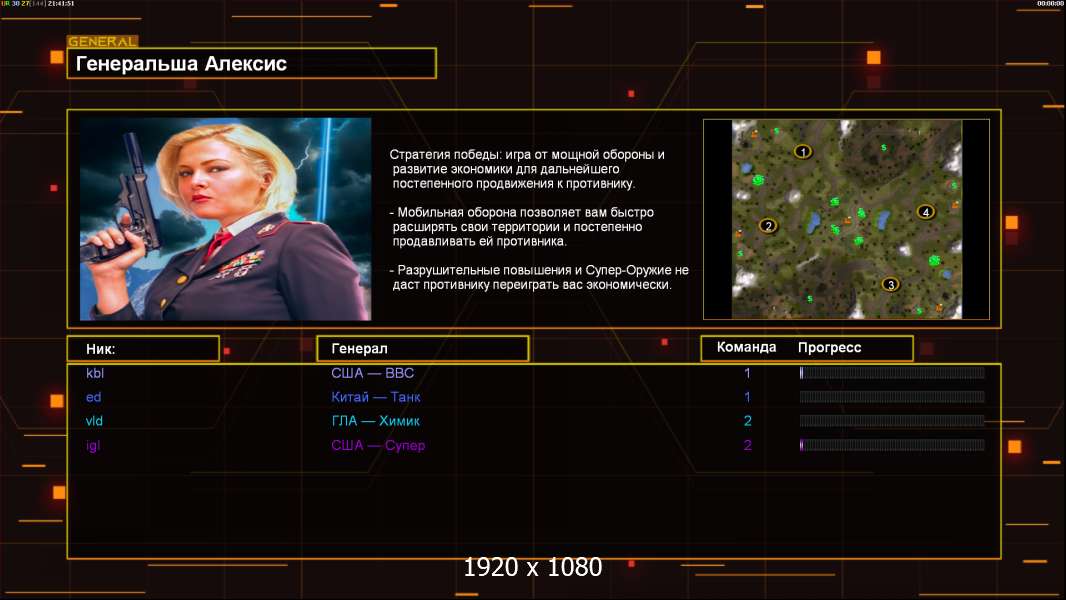The height and width of the screenshot is (600, 1066).
Task: Click the "Стратегия победы" description paragraph
Action: click(x=527, y=169)
